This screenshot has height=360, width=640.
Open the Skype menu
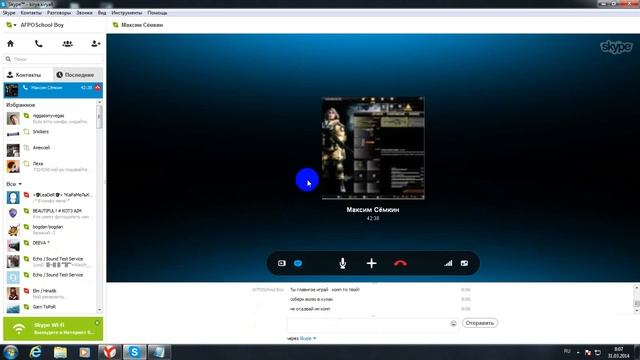click(x=9, y=13)
